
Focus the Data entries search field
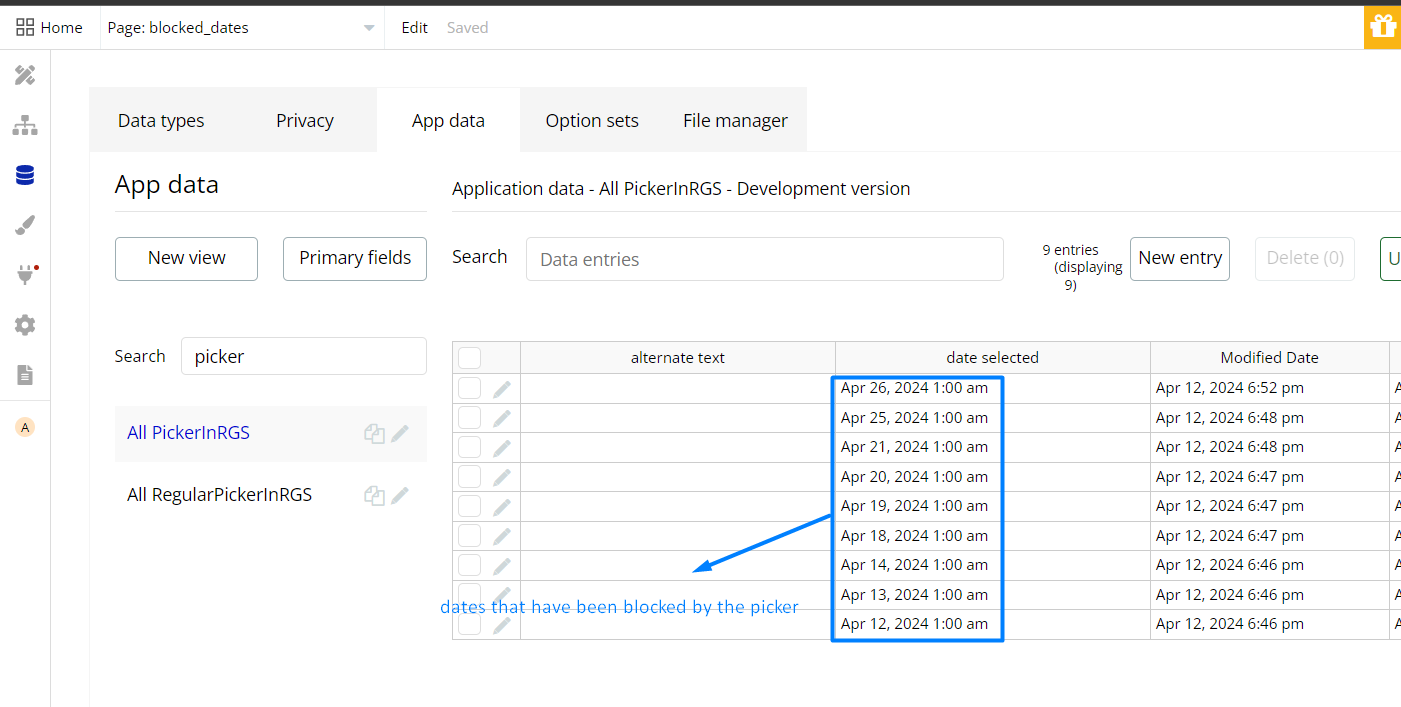point(764,259)
